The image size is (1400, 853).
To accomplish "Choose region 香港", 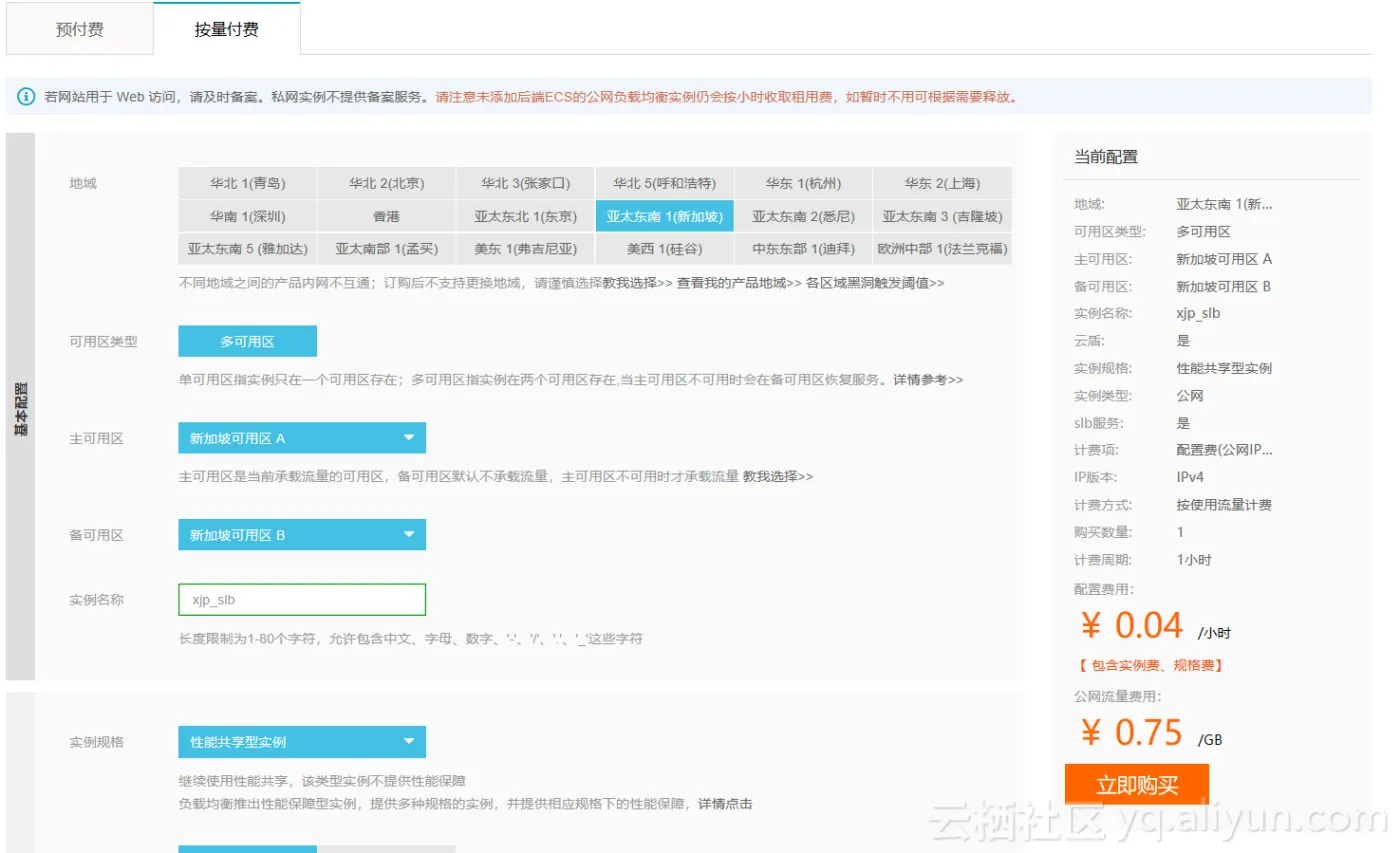I will pyautogui.click(x=387, y=216).
